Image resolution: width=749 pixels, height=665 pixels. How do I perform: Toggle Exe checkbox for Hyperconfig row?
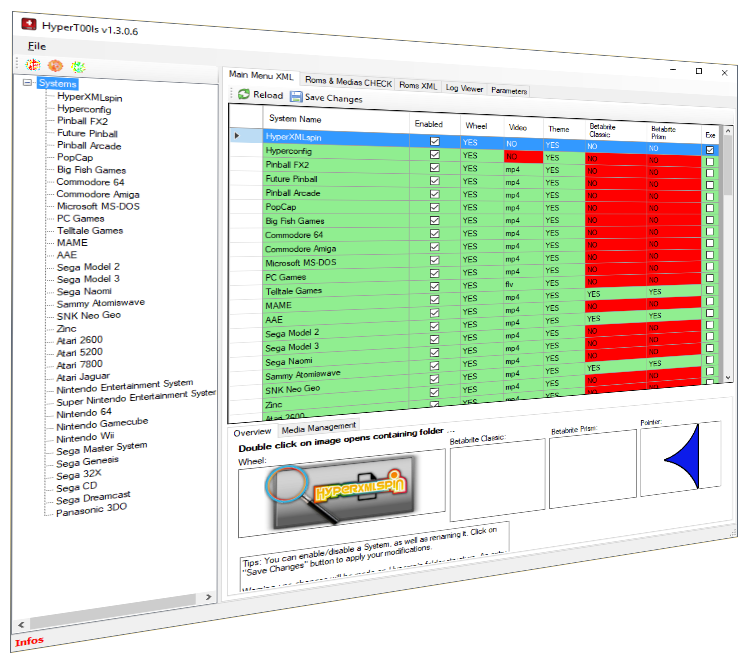(709, 161)
